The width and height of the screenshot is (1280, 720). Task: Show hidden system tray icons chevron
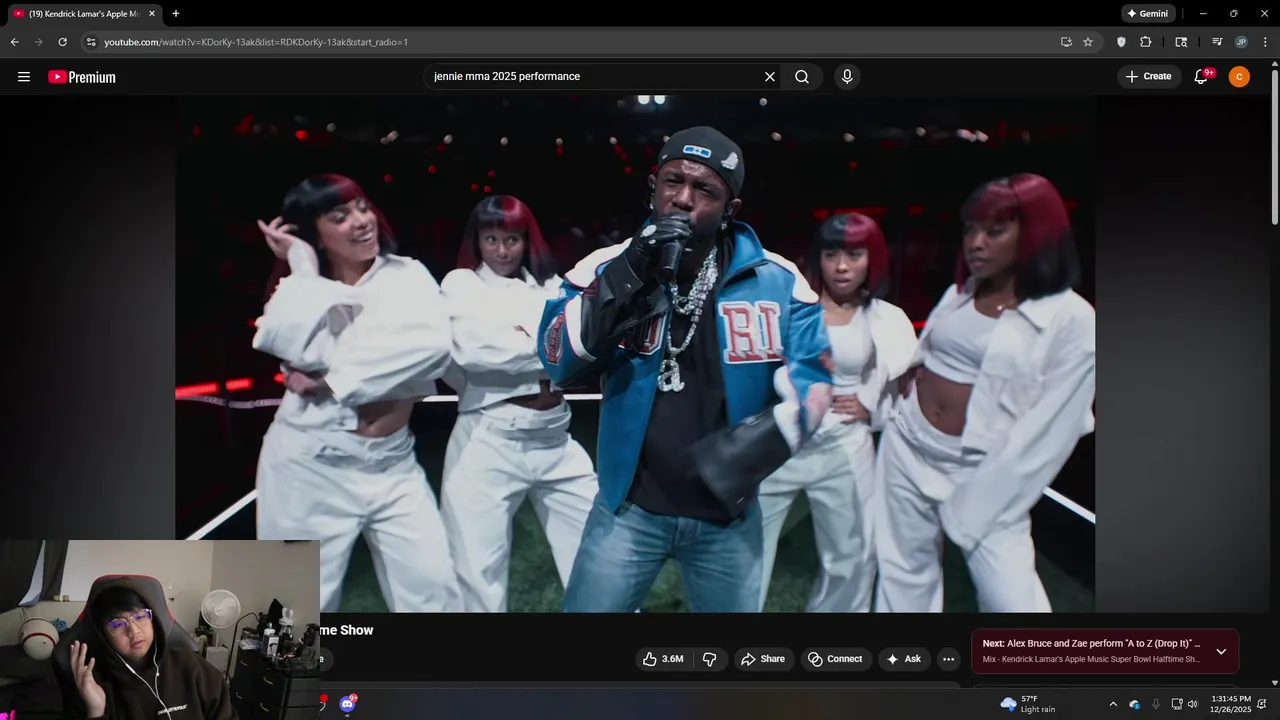[x=1113, y=704]
